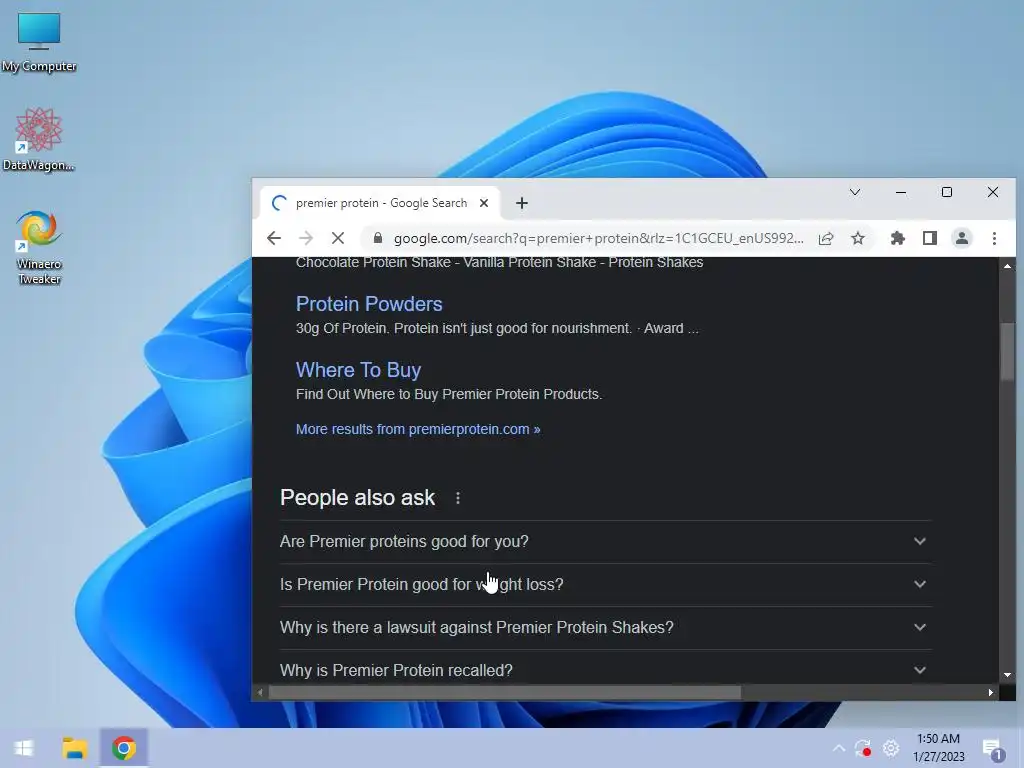The height and width of the screenshot is (768, 1024).
Task: Click the sync status tray icon
Action: coord(863,748)
